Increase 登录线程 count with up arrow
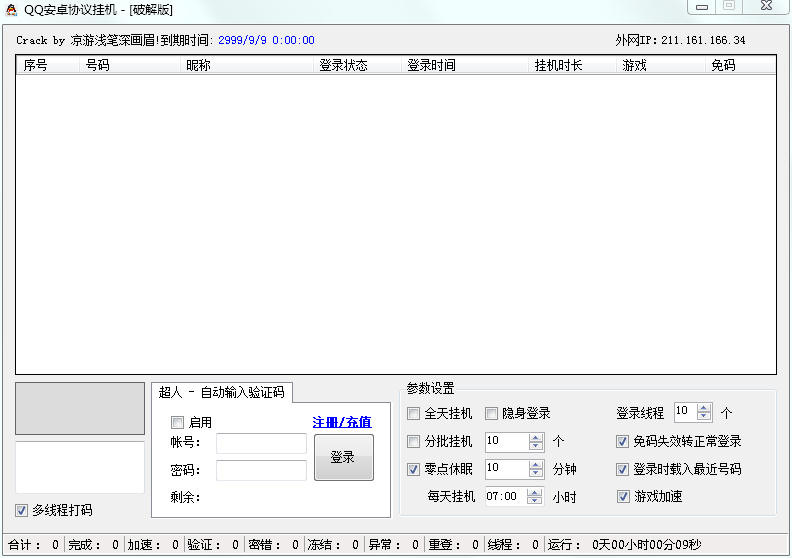 click(x=705, y=408)
